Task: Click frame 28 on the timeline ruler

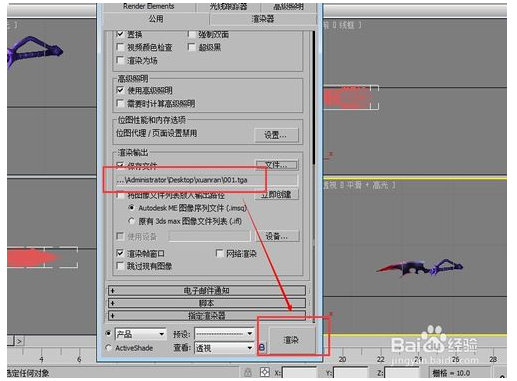Action: 493,359
